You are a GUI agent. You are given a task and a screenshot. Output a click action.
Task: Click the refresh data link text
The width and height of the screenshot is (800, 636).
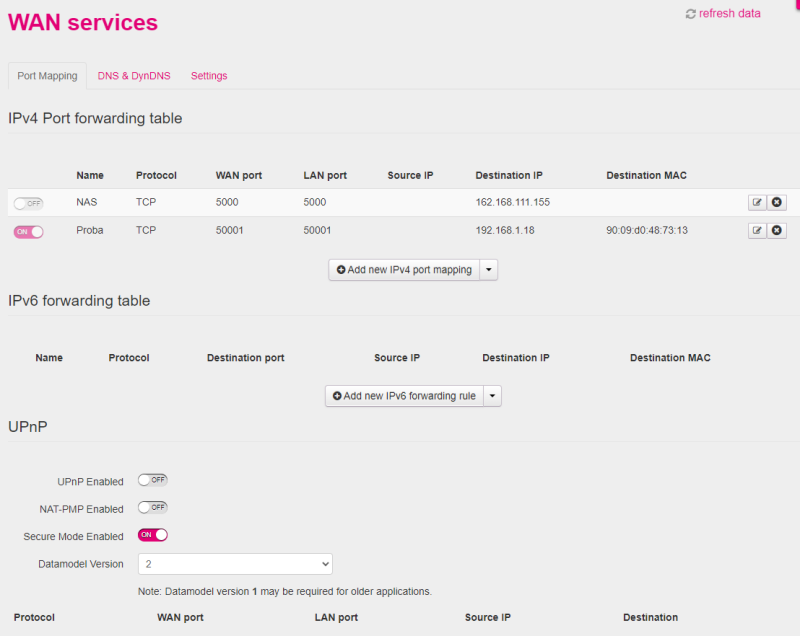730,14
